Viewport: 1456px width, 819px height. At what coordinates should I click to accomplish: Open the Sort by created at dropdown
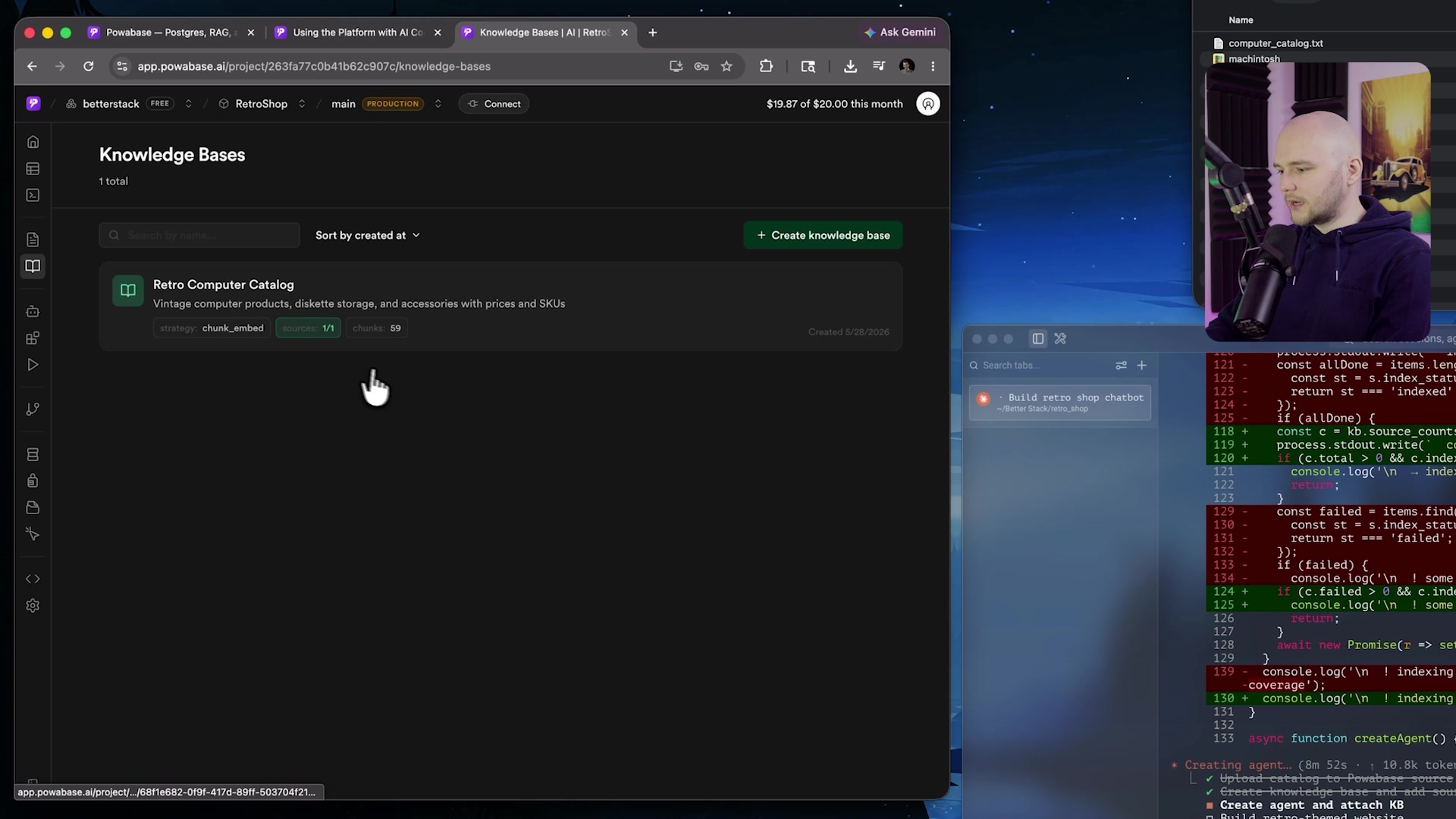(x=368, y=235)
